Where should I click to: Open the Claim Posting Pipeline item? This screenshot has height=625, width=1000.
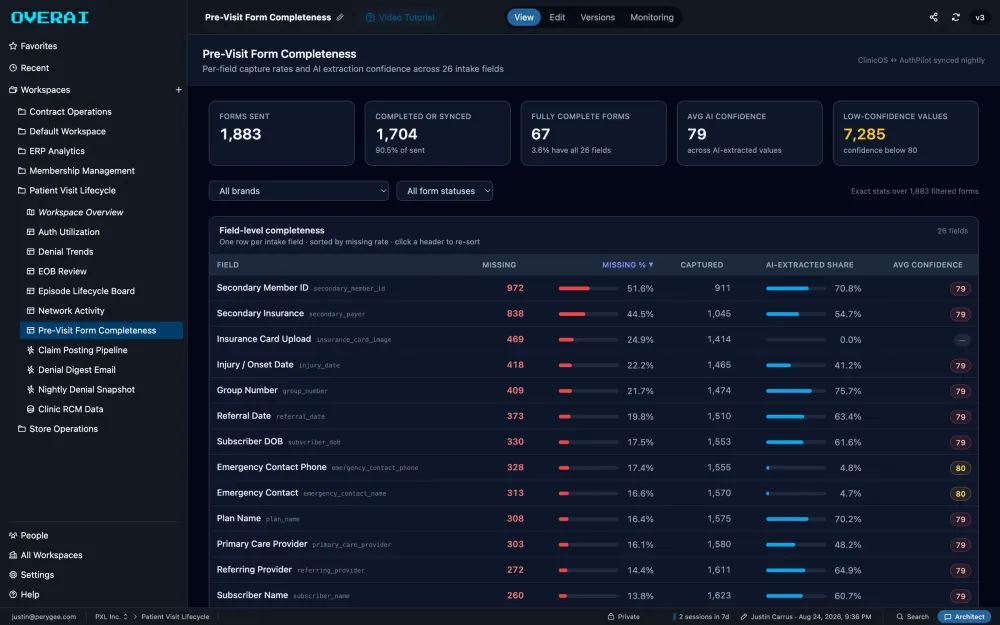77,349
